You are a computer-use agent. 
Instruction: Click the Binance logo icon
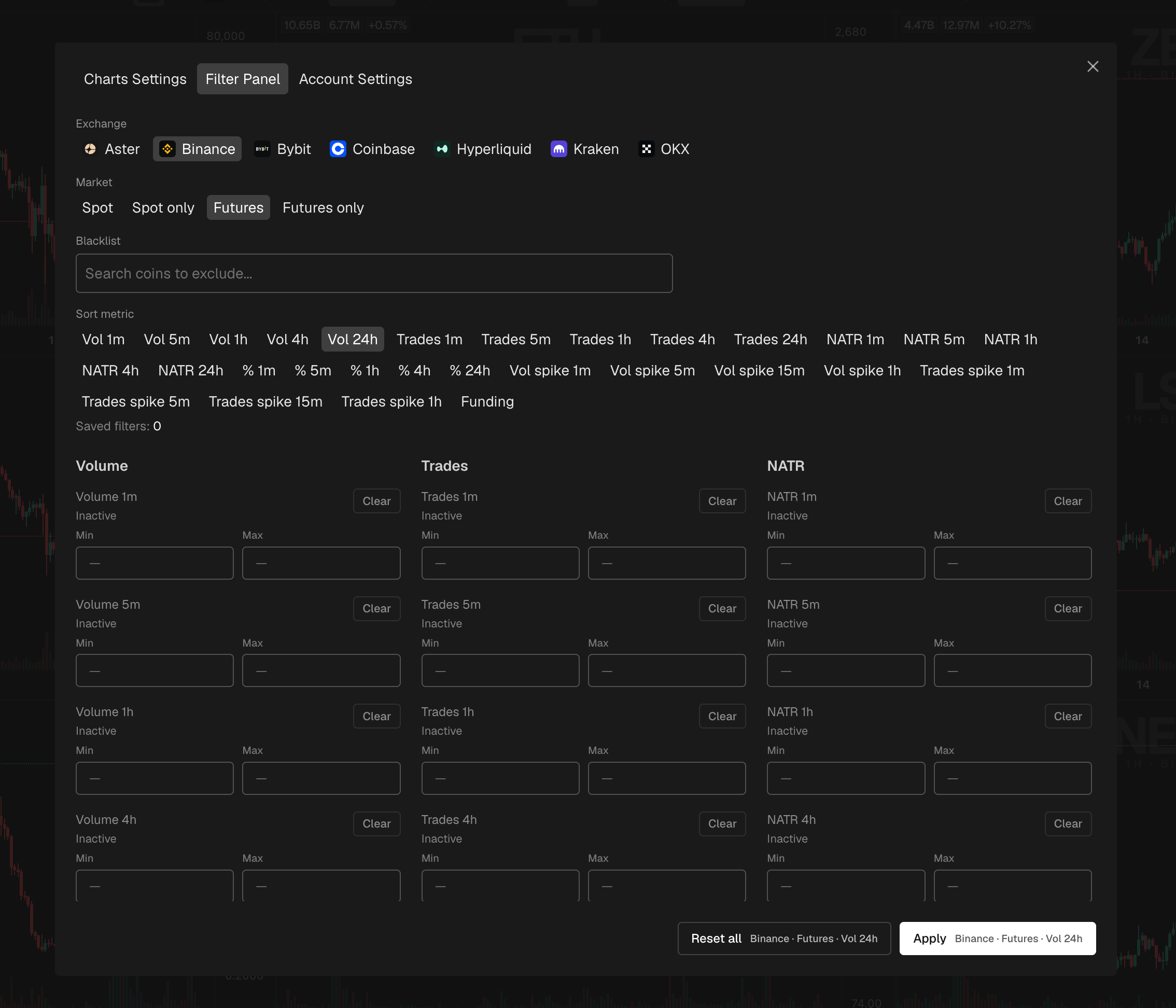pyautogui.click(x=167, y=149)
